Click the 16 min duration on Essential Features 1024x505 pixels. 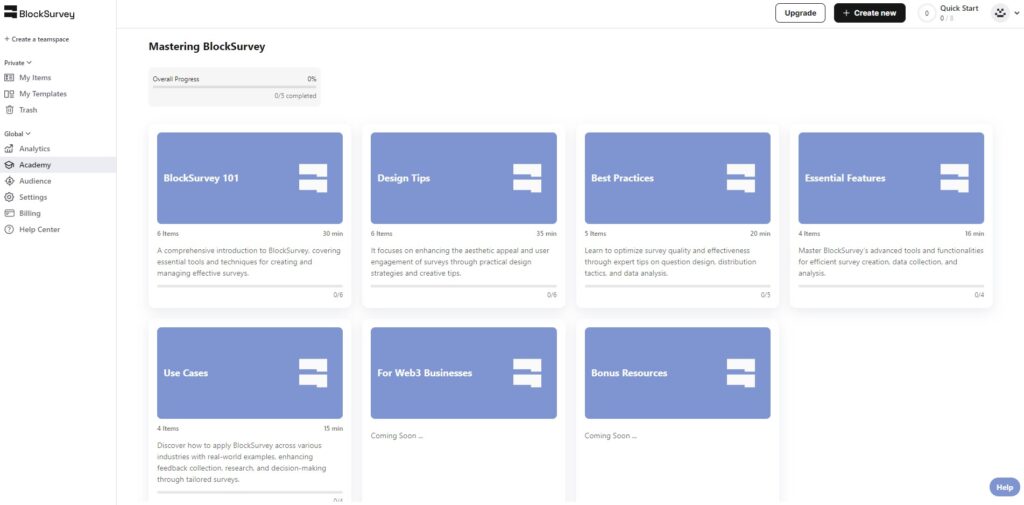pos(974,234)
